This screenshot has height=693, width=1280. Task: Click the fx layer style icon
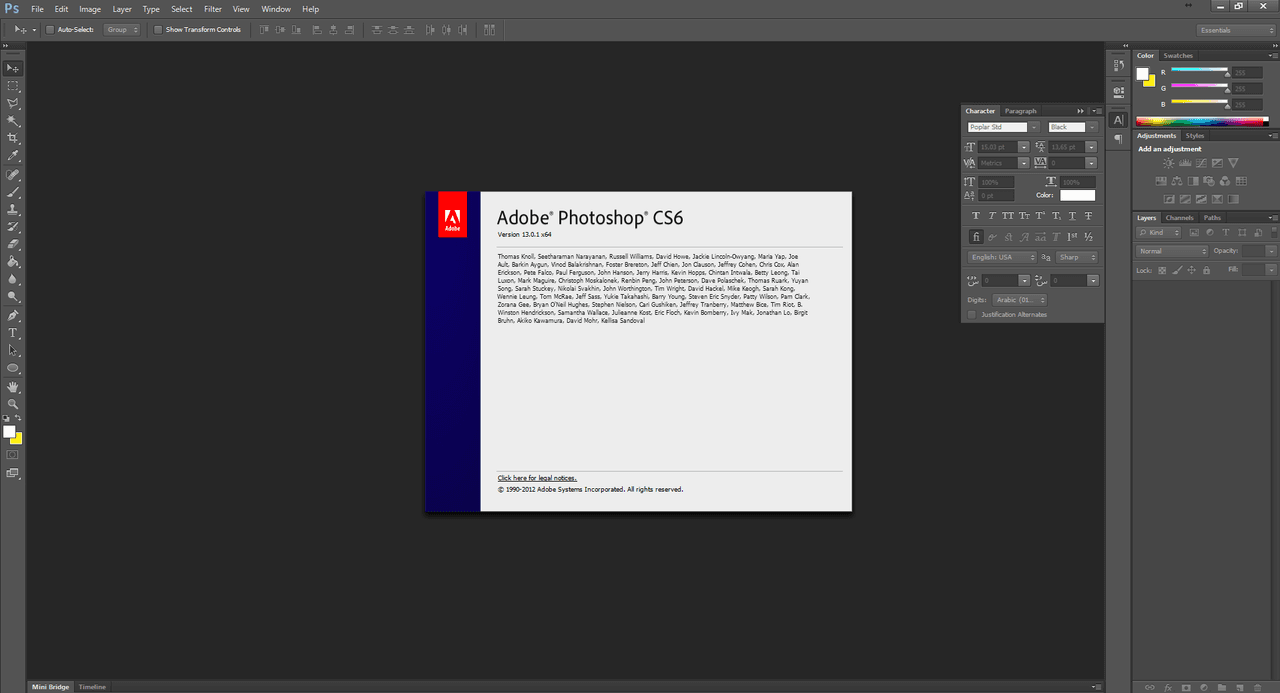1168,687
